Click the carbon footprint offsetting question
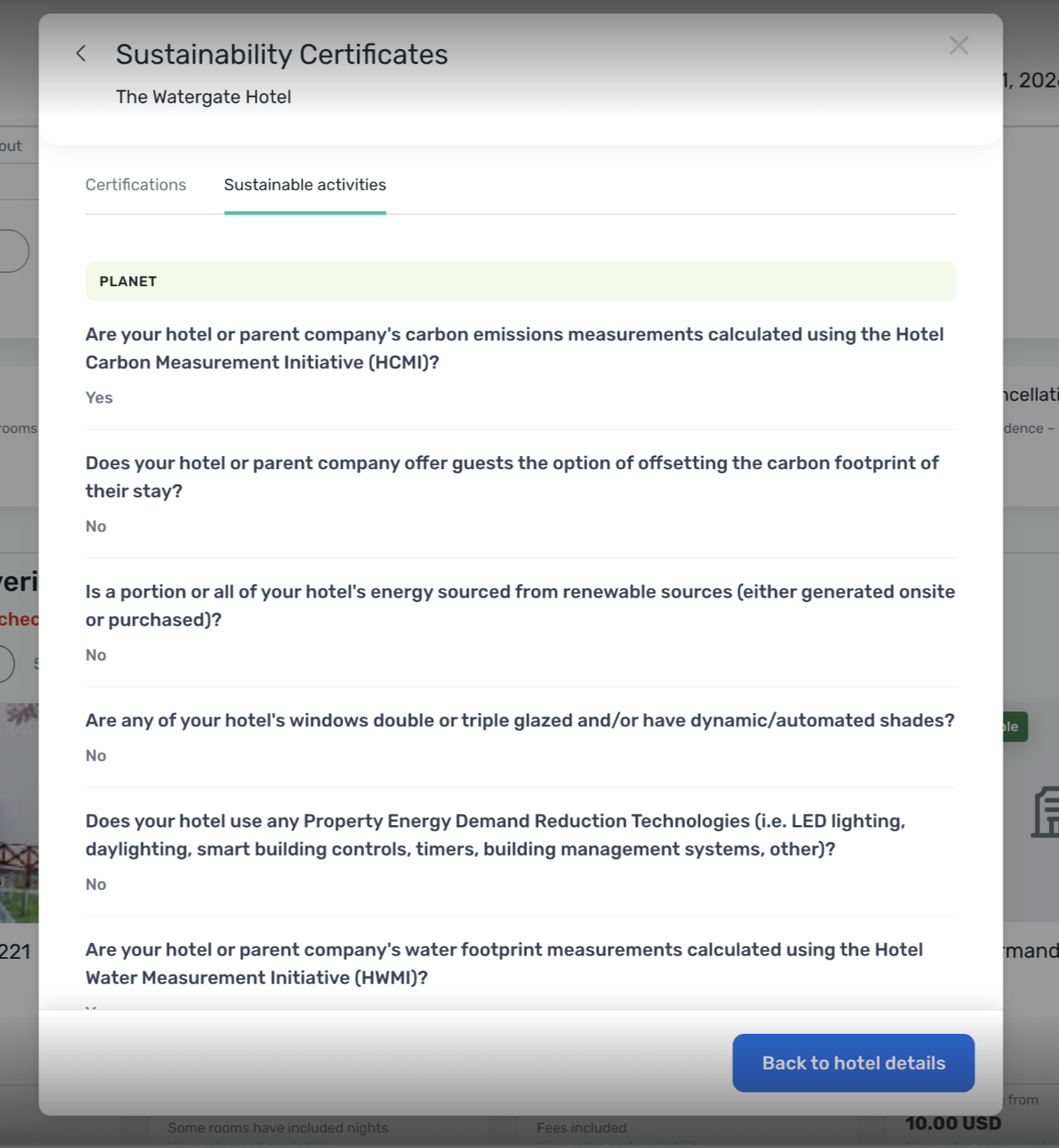The height and width of the screenshot is (1148, 1059). pos(512,476)
